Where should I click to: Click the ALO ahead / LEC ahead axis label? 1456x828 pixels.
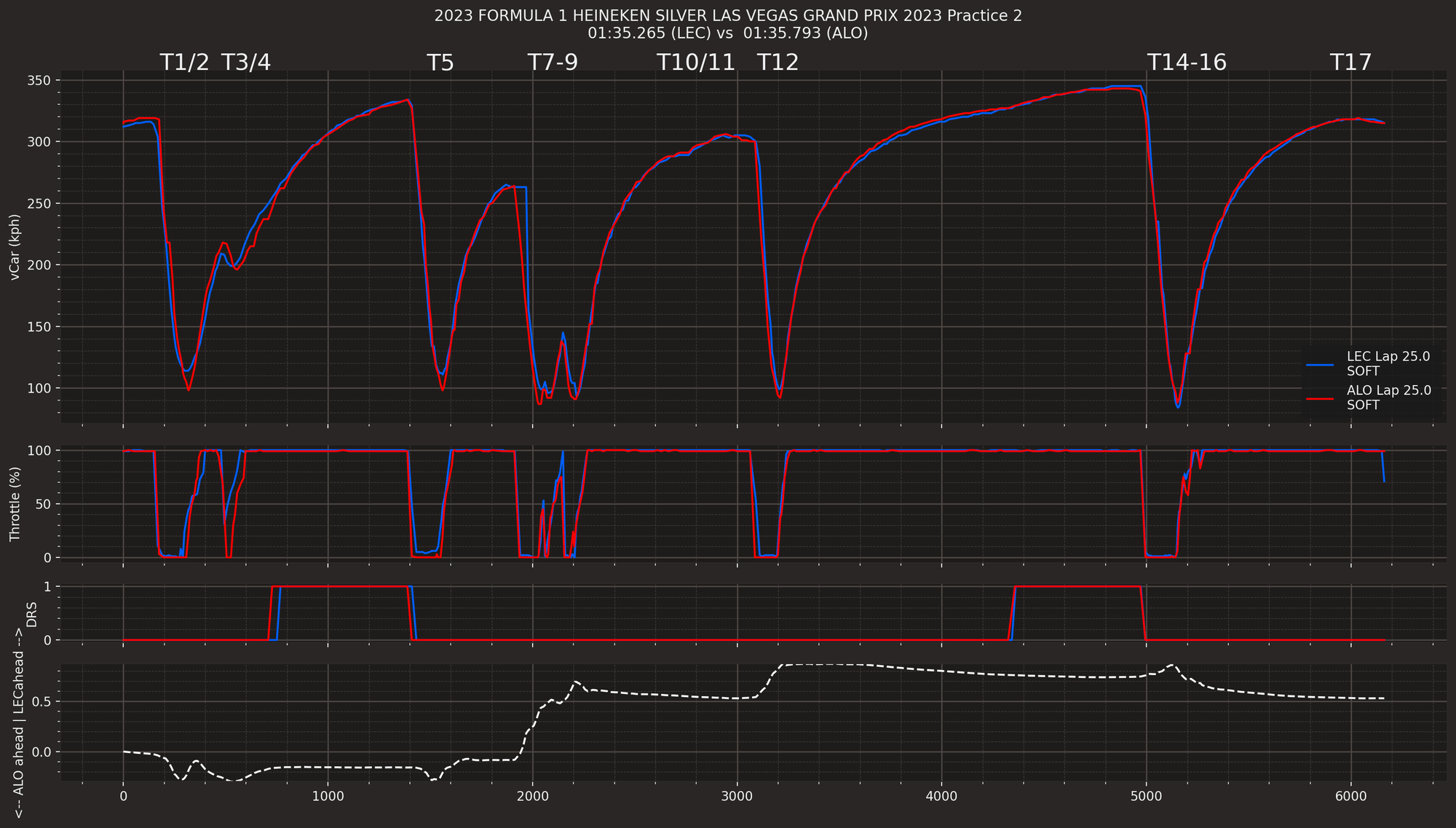tap(19, 723)
